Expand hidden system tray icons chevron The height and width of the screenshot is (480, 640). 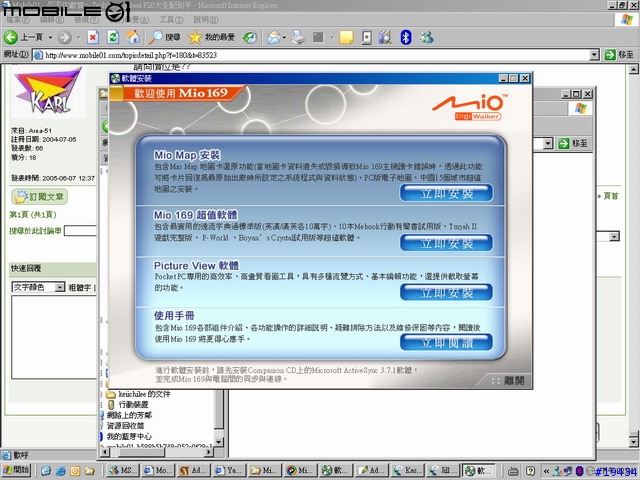546,471
